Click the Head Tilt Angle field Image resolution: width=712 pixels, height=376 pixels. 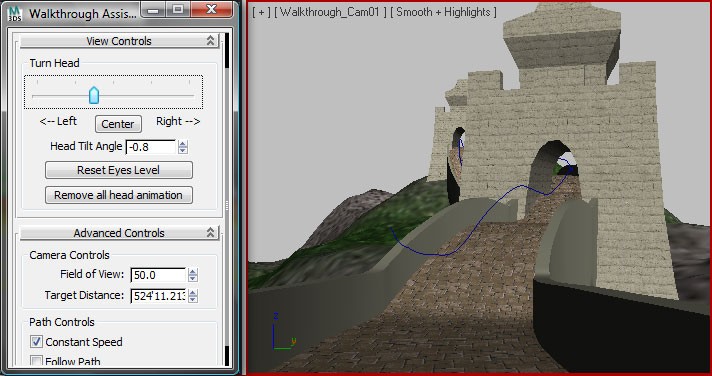pos(151,147)
